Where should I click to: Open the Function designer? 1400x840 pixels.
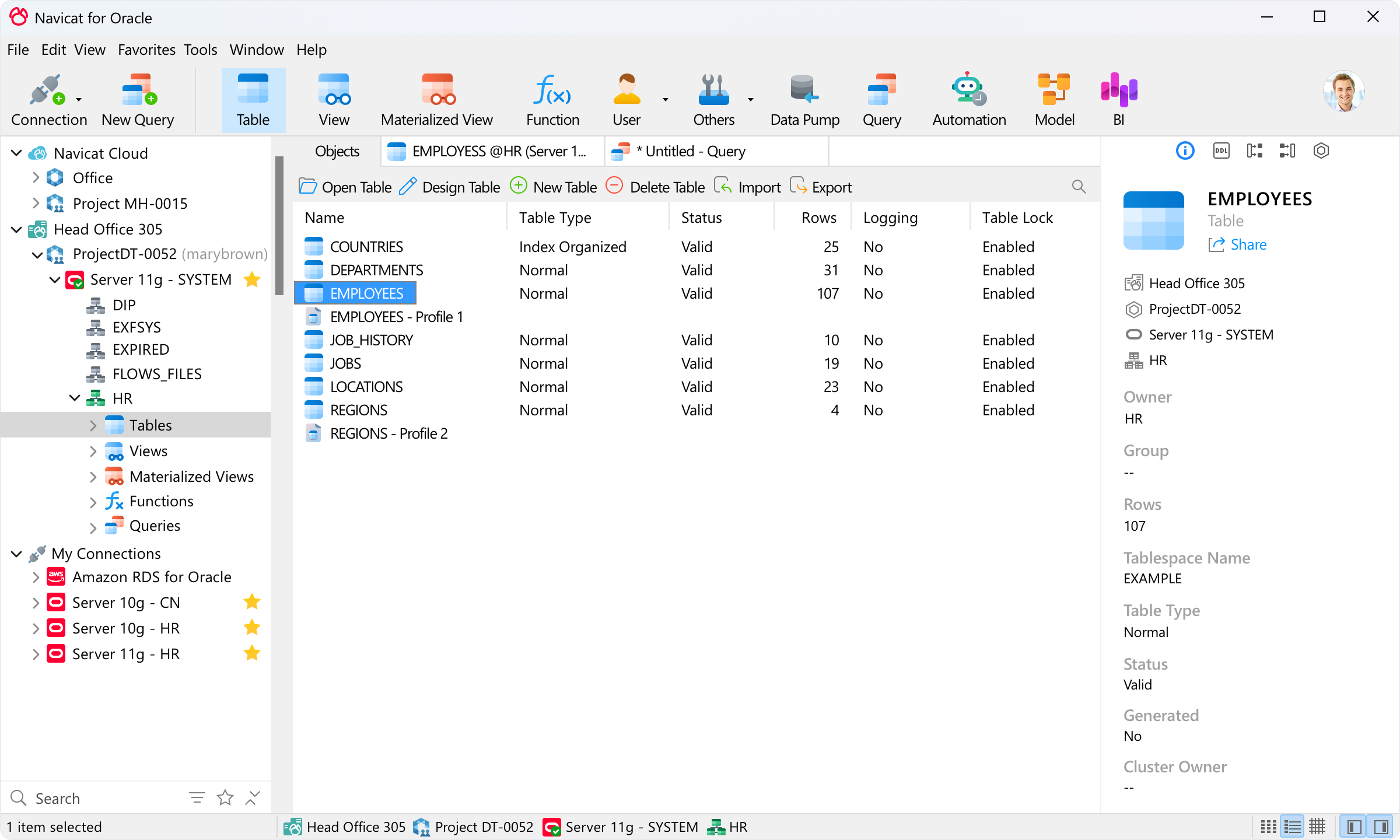pyautogui.click(x=551, y=99)
